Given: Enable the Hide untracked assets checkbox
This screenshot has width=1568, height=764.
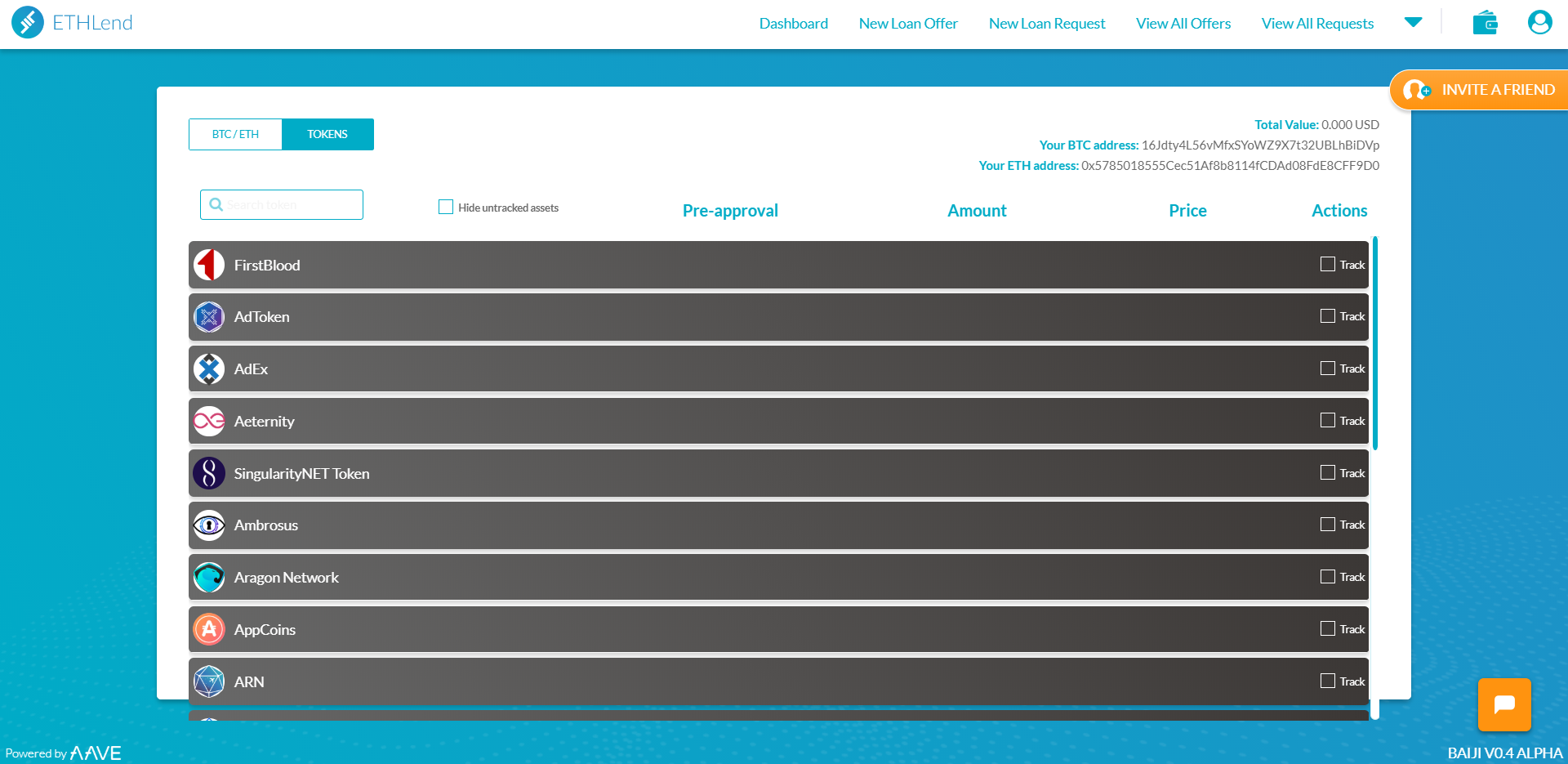Looking at the screenshot, I should pyautogui.click(x=446, y=207).
